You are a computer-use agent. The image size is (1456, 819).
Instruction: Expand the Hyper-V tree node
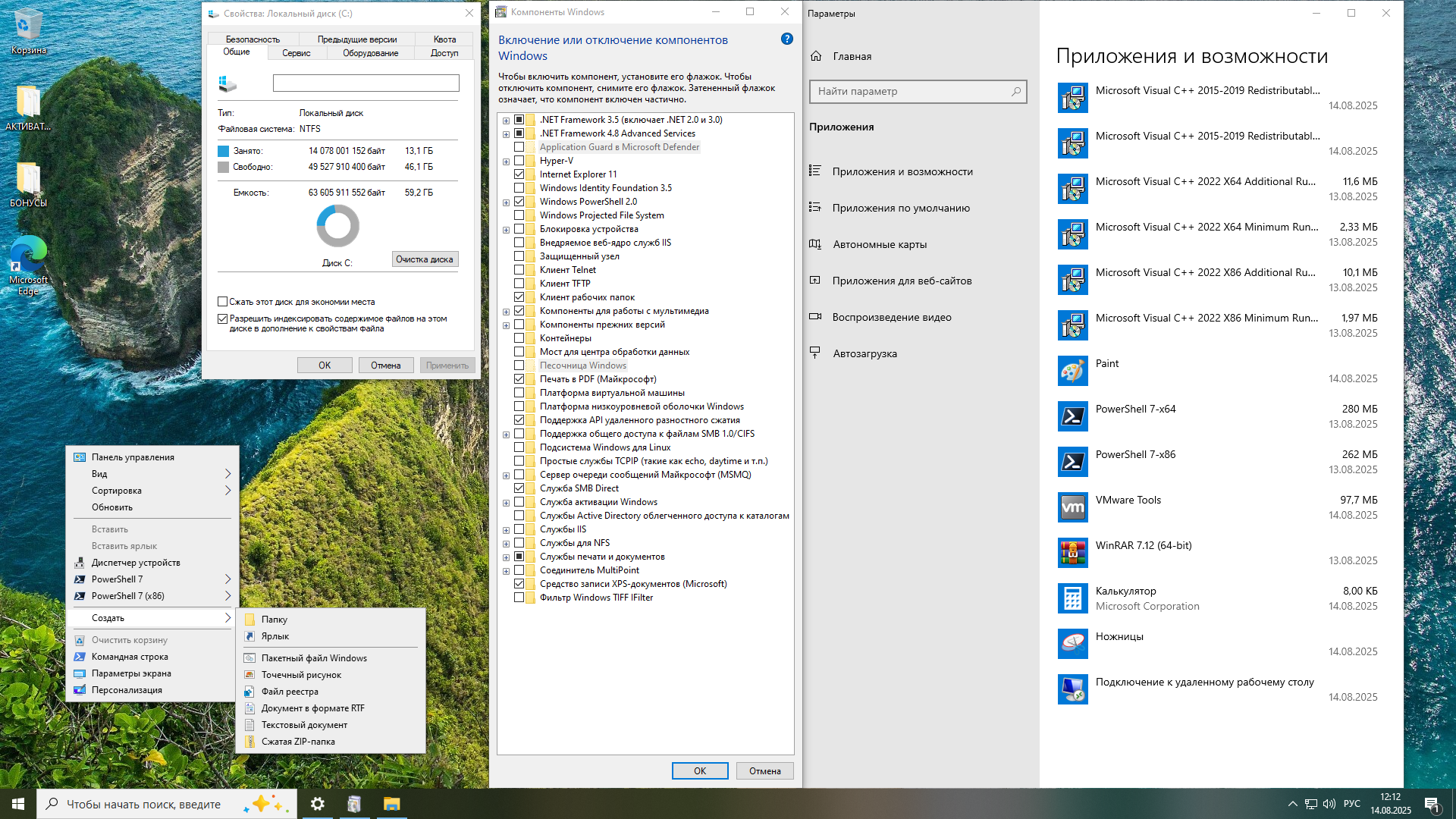click(506, 161)
